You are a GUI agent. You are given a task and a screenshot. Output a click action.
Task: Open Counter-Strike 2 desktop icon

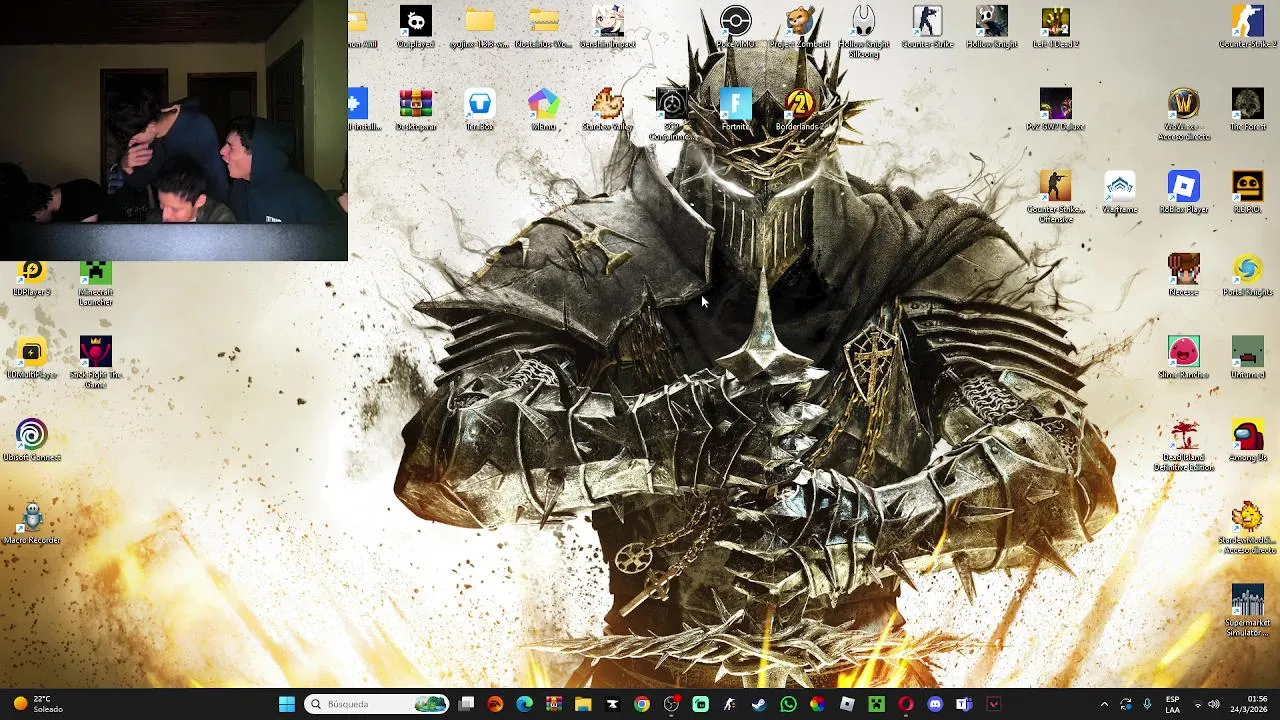tap(1247, 27)
